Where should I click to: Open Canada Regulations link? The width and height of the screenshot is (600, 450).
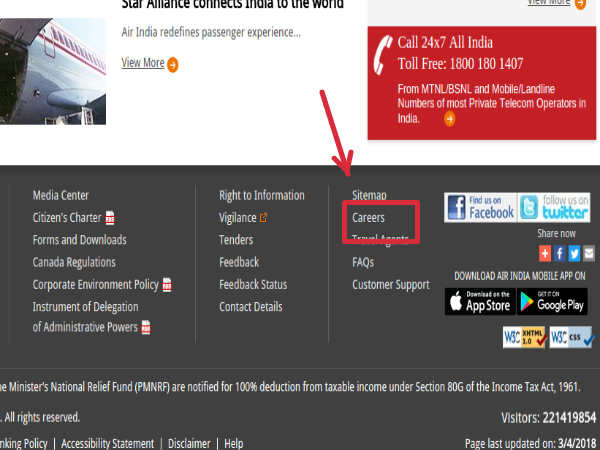point(74,262)
